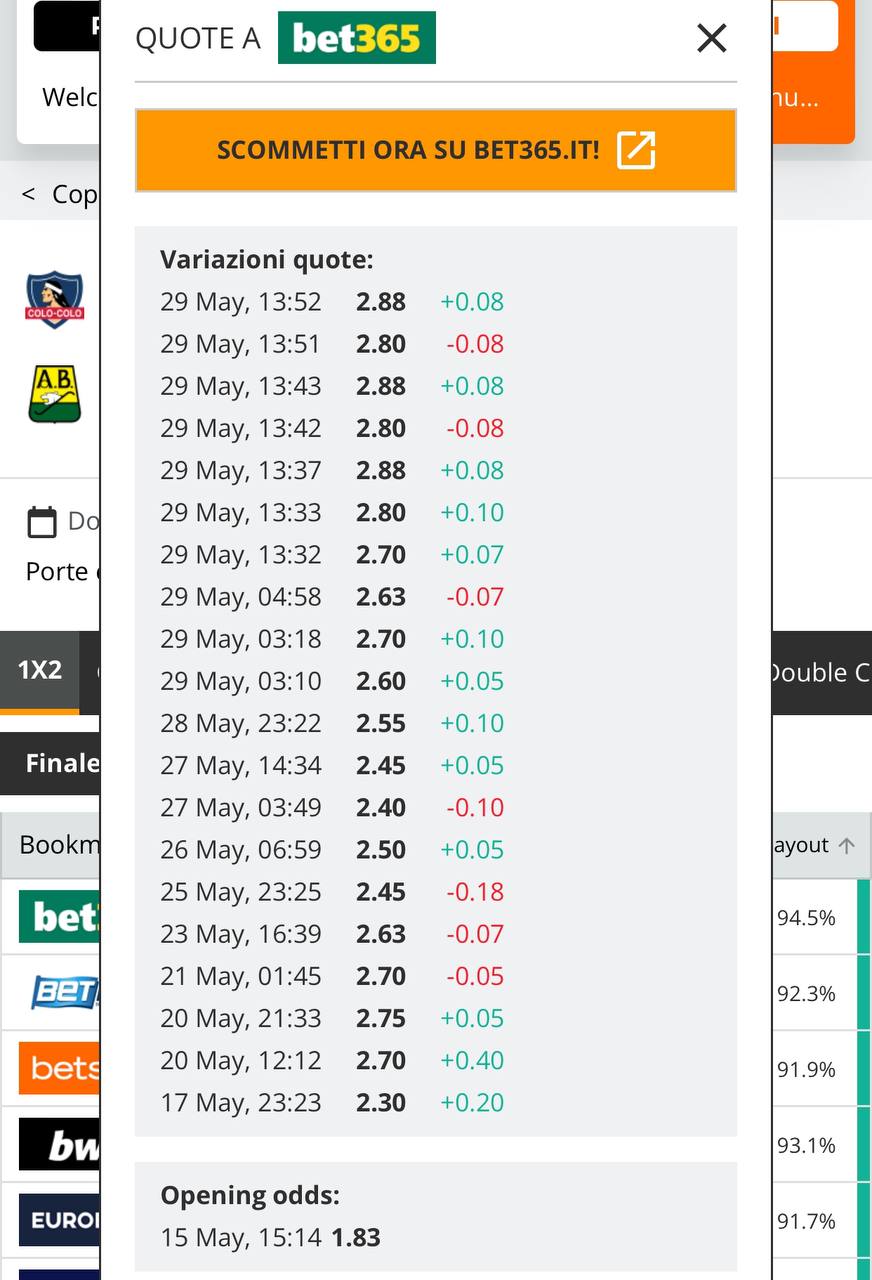Select the 1X2 market tab
The width and height of the screenshot is (872, 1280).
[40, 671]
